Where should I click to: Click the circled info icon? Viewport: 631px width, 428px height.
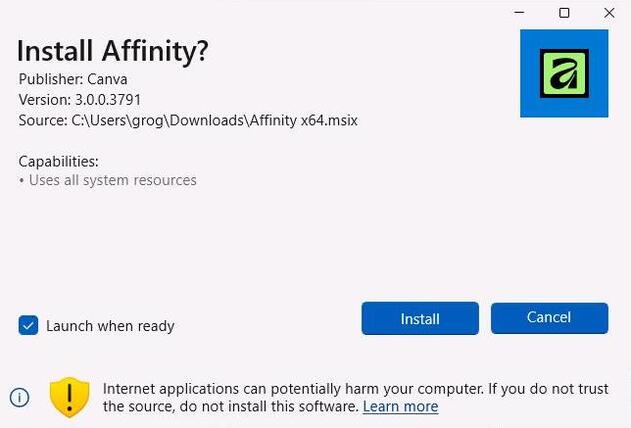point(20,397)
